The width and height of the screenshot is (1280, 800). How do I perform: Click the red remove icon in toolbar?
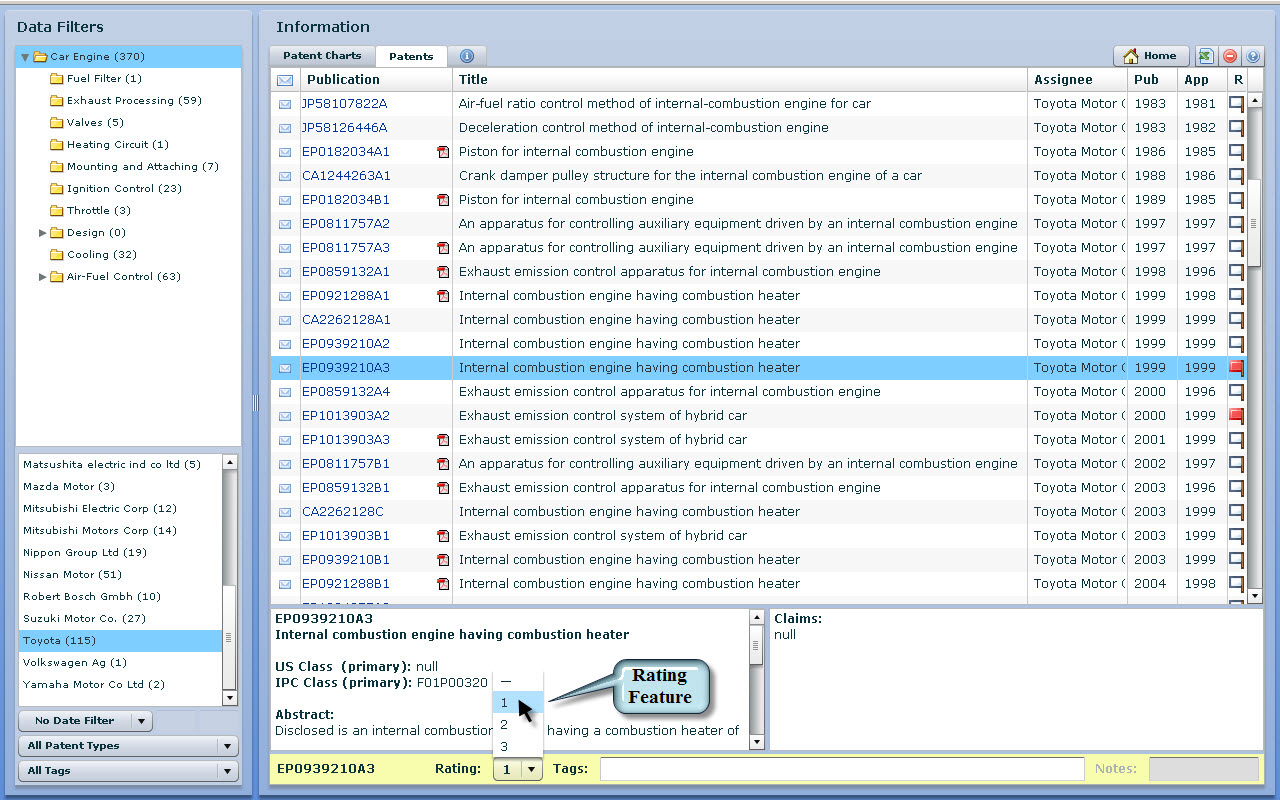coord(1230,56)
